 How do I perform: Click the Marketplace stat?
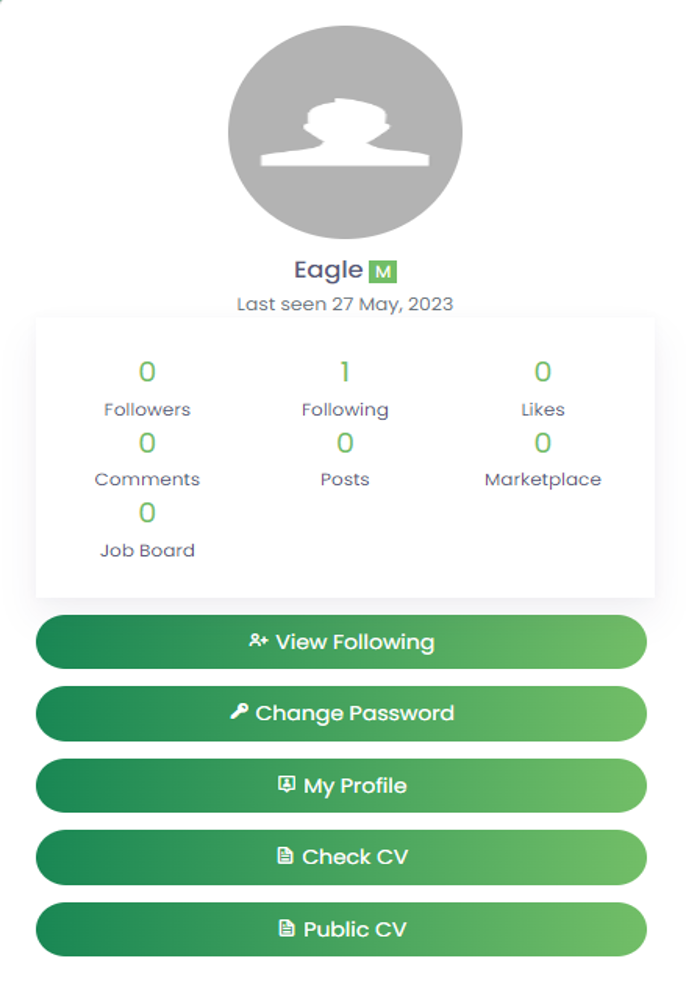pyautogui.click(x=543, y=459)
